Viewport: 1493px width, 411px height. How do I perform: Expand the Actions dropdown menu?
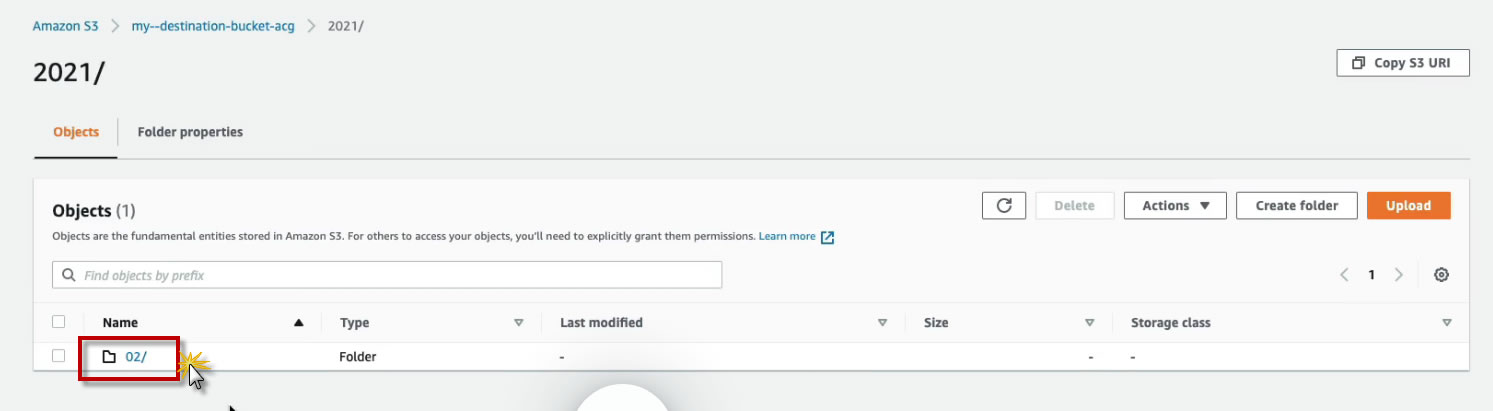(x=1175, y=206)
